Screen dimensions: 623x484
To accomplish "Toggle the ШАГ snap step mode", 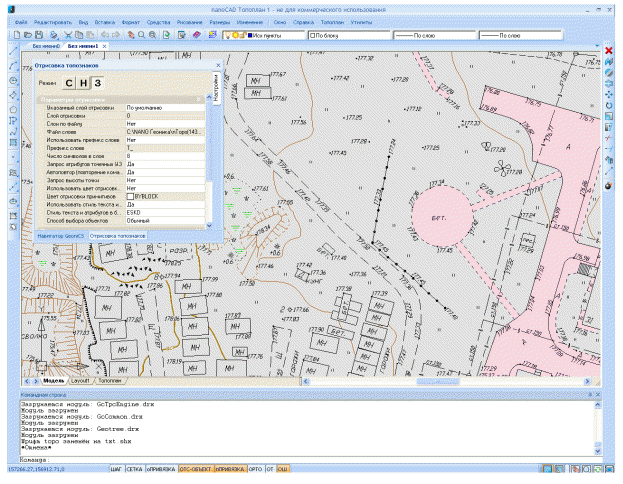I will click(116, 469).
